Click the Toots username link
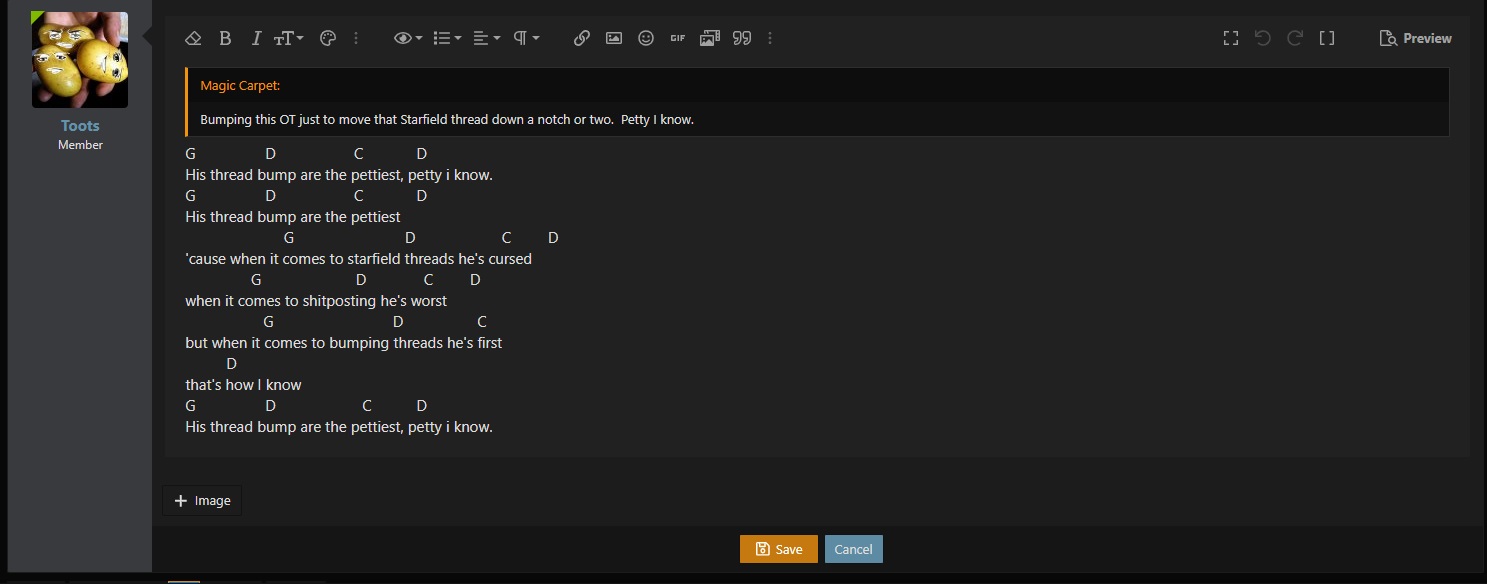Screen dimensions: 1487x584 point(80,126)
